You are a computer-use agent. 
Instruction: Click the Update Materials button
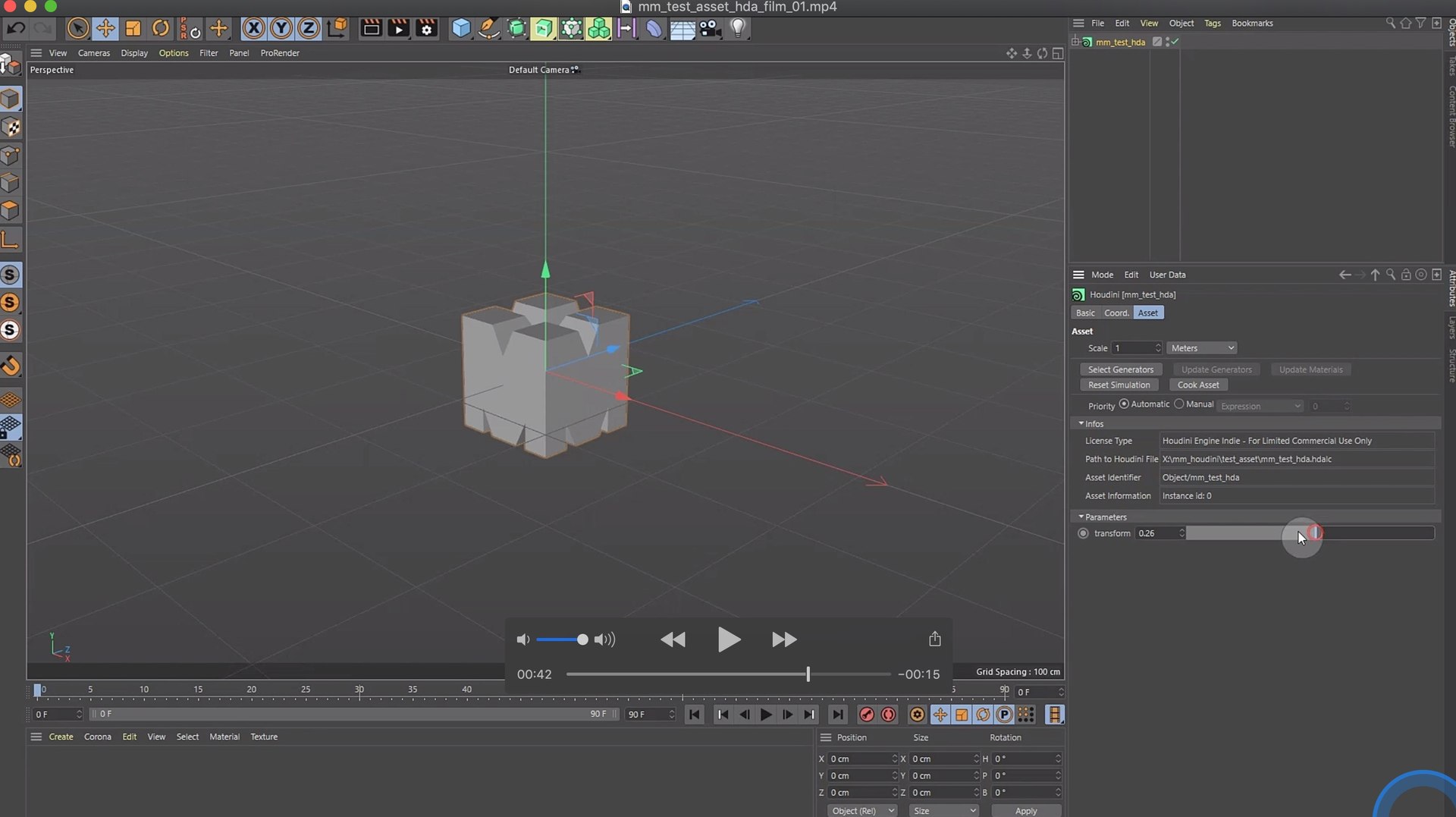click(1310, 369)
